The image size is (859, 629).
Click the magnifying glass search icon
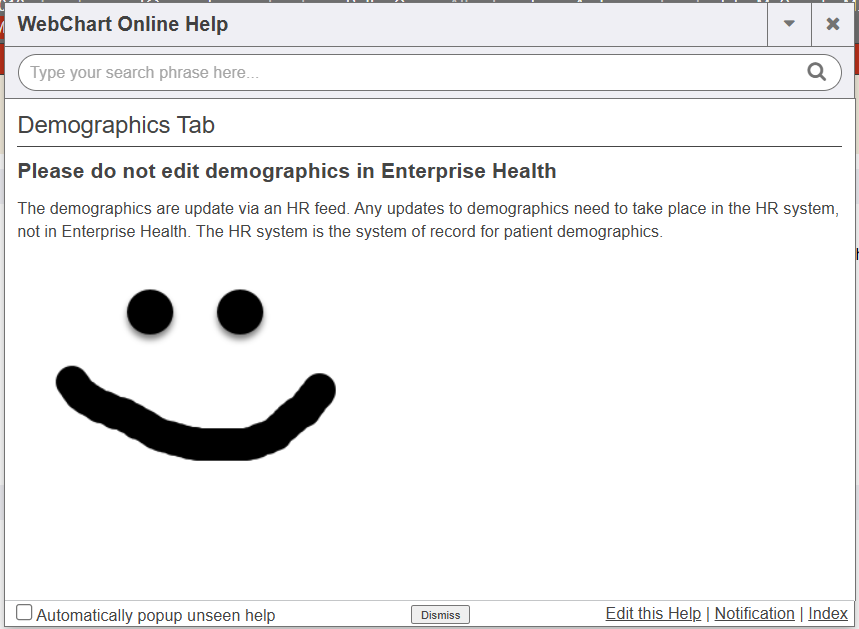coord(816,72)
